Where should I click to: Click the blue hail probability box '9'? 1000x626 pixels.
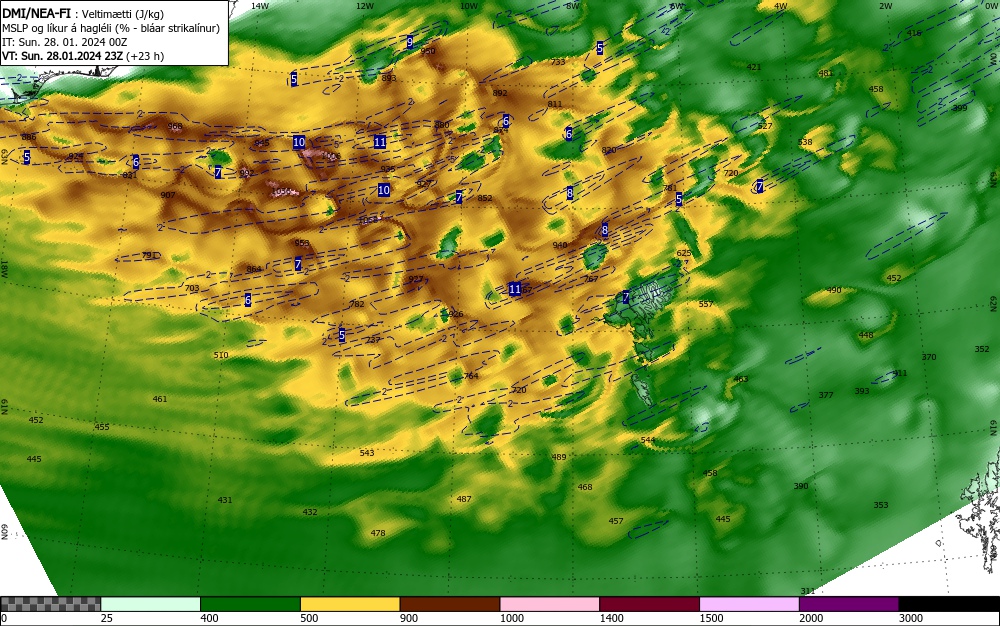click(x=410, y=43)
